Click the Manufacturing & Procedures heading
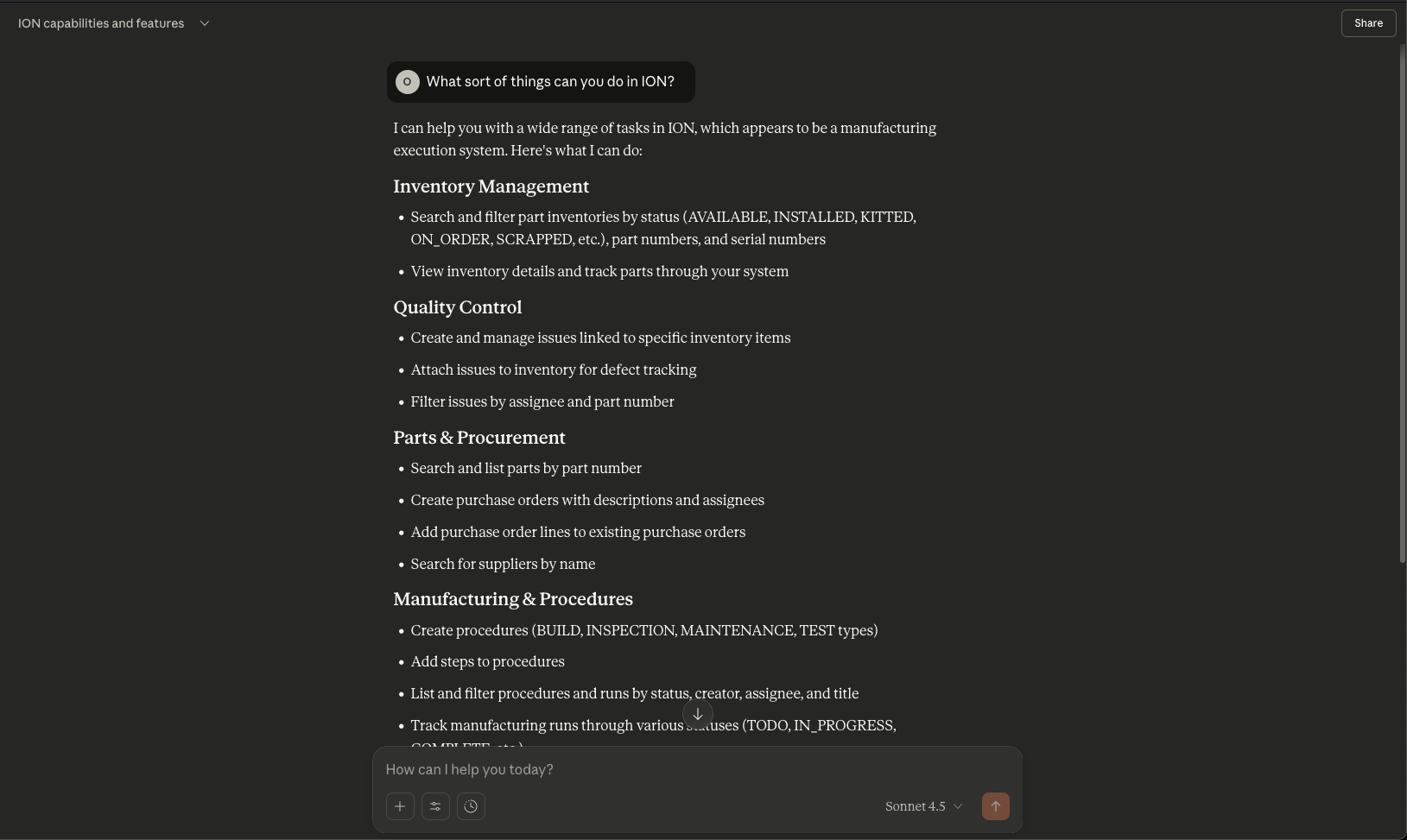 point(513,599)
